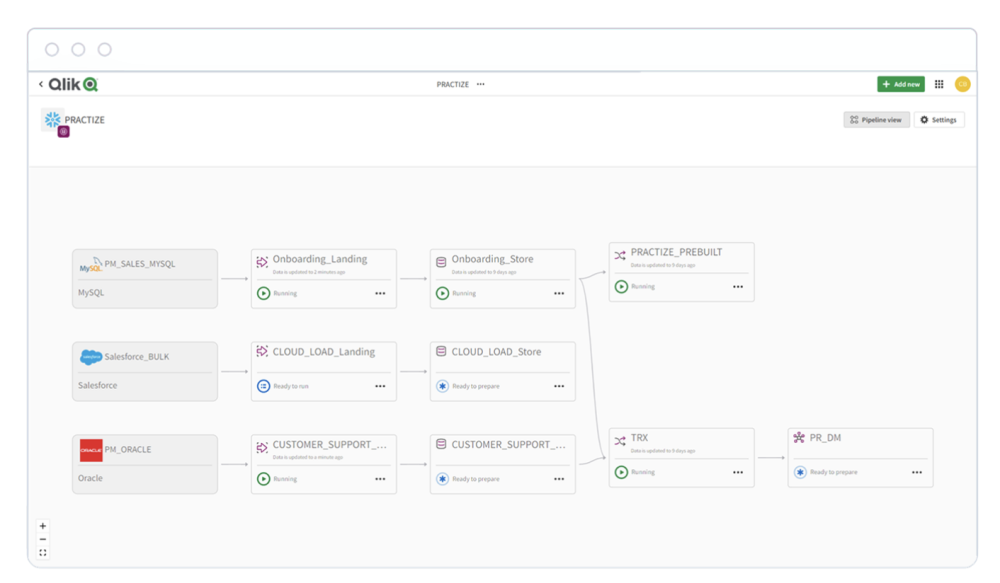Screen dimensions: 1000x583
Task: Toggle the Pipeline view button
Action: click(x=876, y=120)
